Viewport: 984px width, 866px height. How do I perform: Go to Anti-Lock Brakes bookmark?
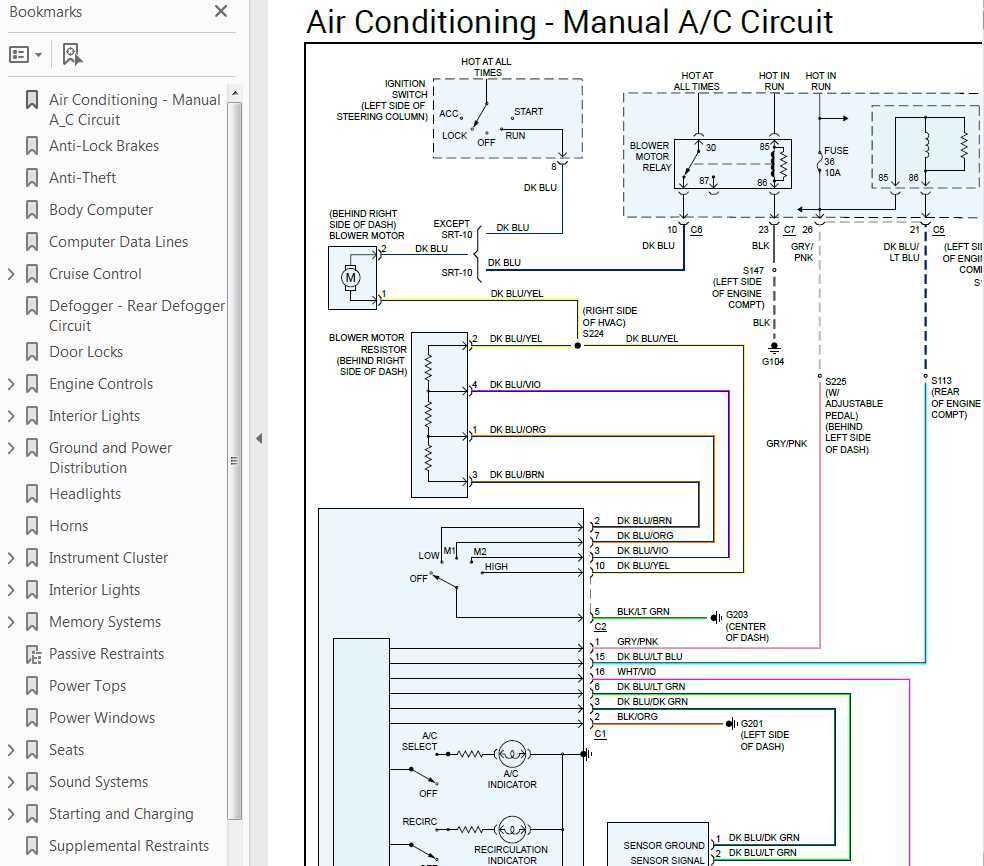point(104,146)
